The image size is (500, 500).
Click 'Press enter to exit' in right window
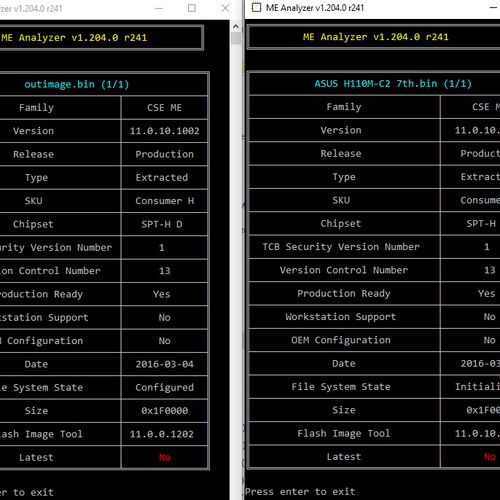[300, 492]
